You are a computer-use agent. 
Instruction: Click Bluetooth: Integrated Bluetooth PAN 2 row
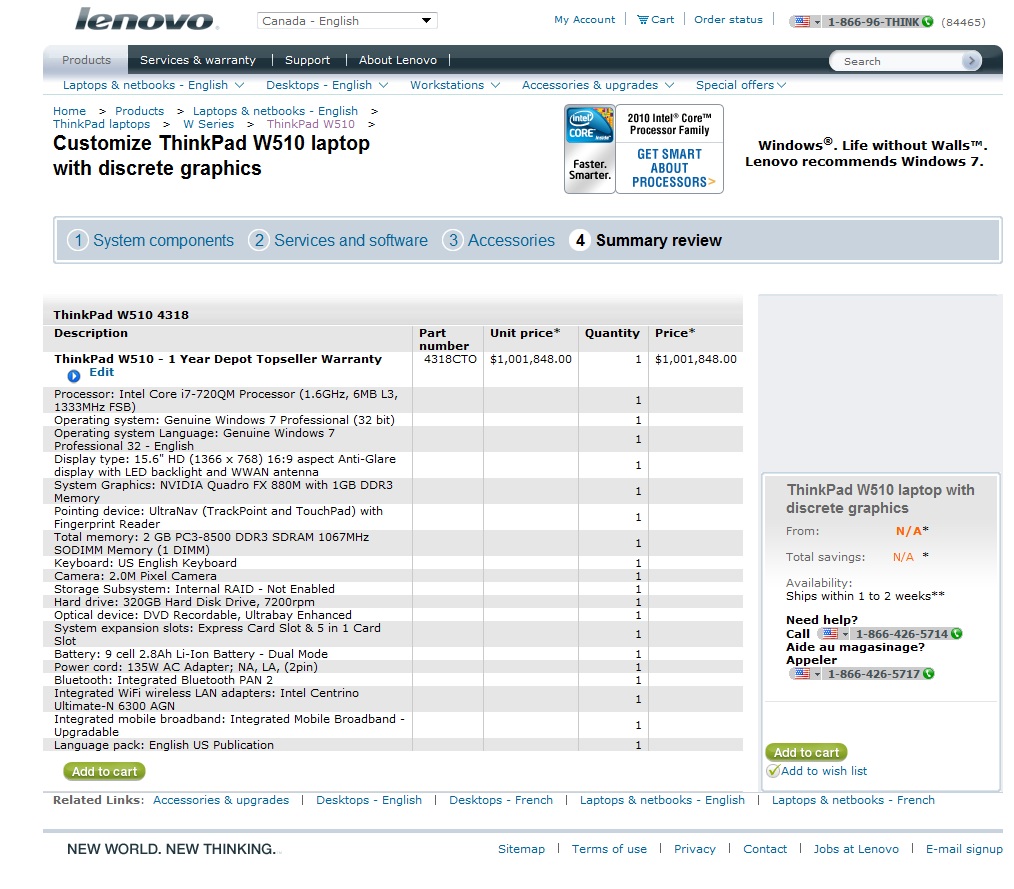(x=393, y=680)
